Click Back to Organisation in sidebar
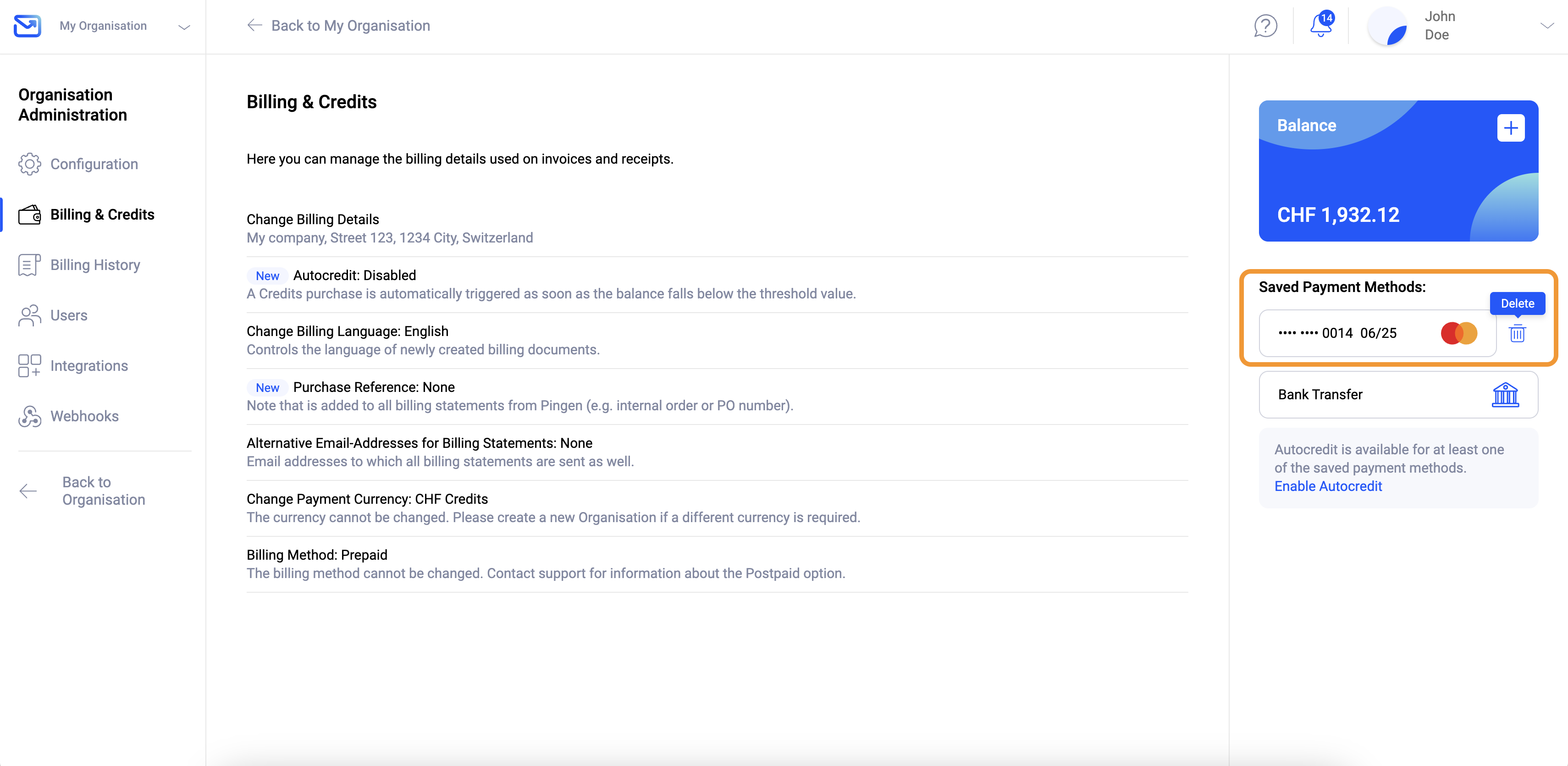This screenshot has width=1568, height=766. coord(104,491)
